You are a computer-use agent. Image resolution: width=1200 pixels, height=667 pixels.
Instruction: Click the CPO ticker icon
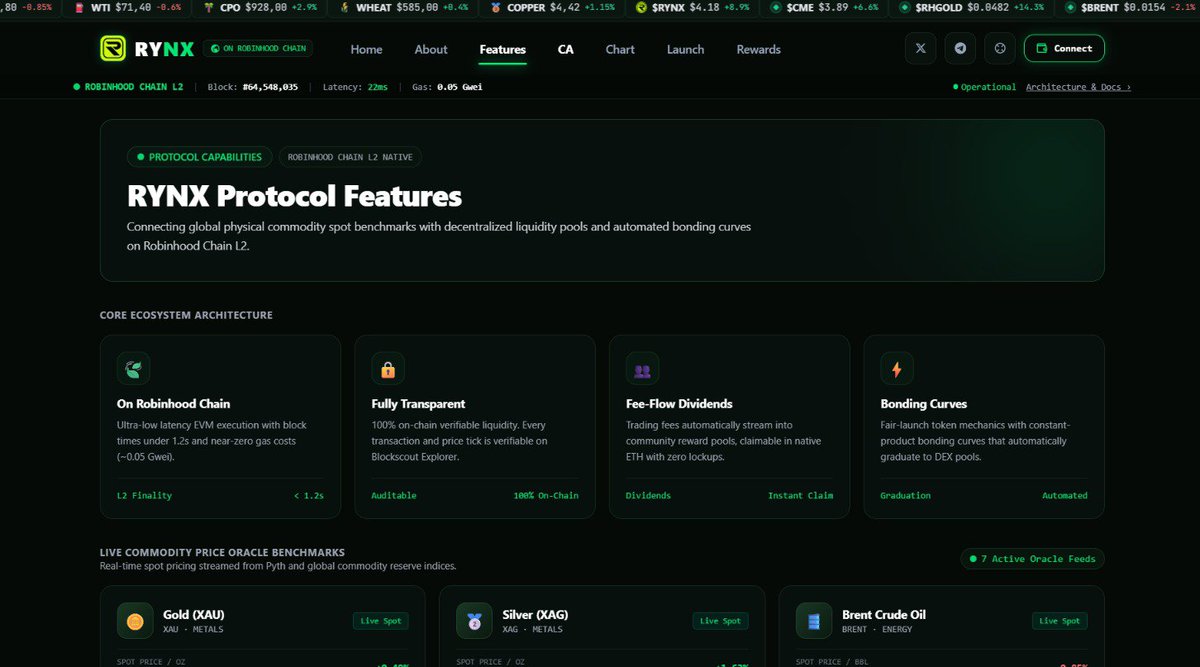point(209,8)
